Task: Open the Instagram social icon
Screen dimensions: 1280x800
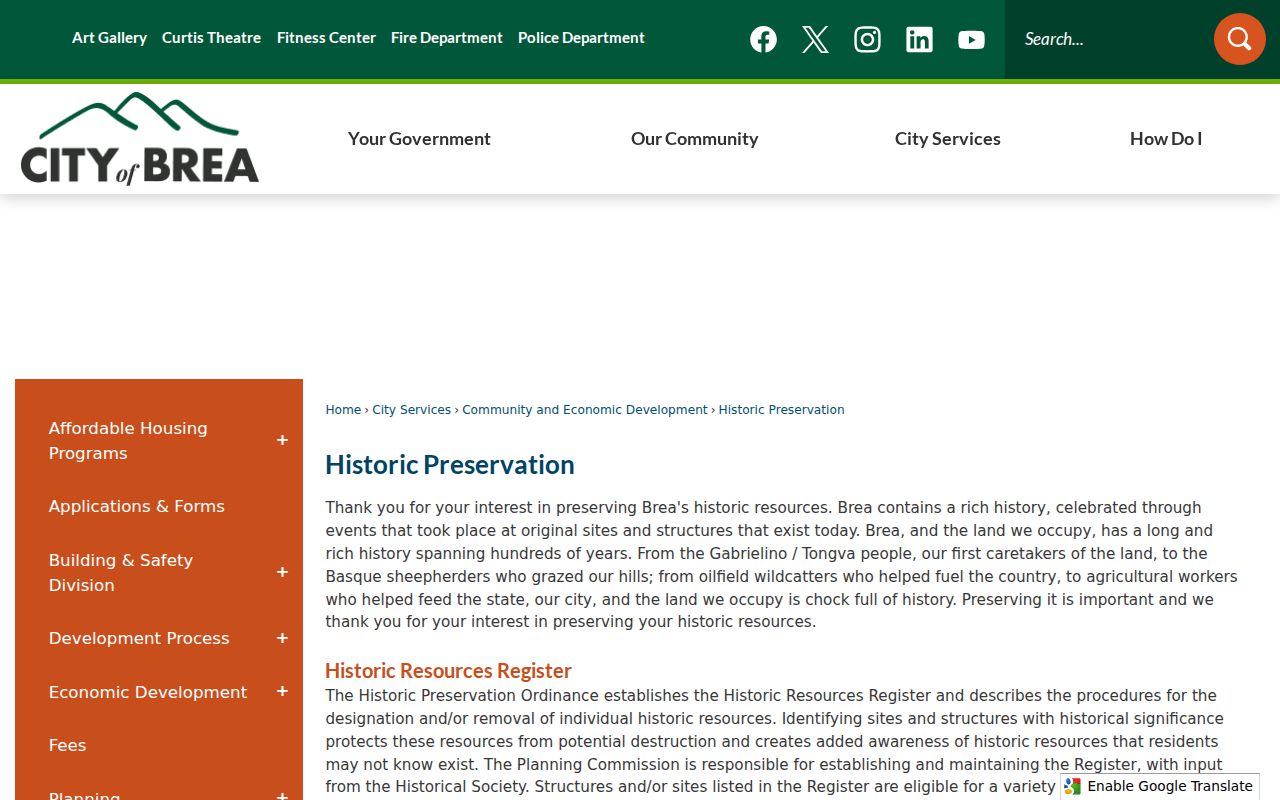Action: pyautogui.click(x=867, y=39)
